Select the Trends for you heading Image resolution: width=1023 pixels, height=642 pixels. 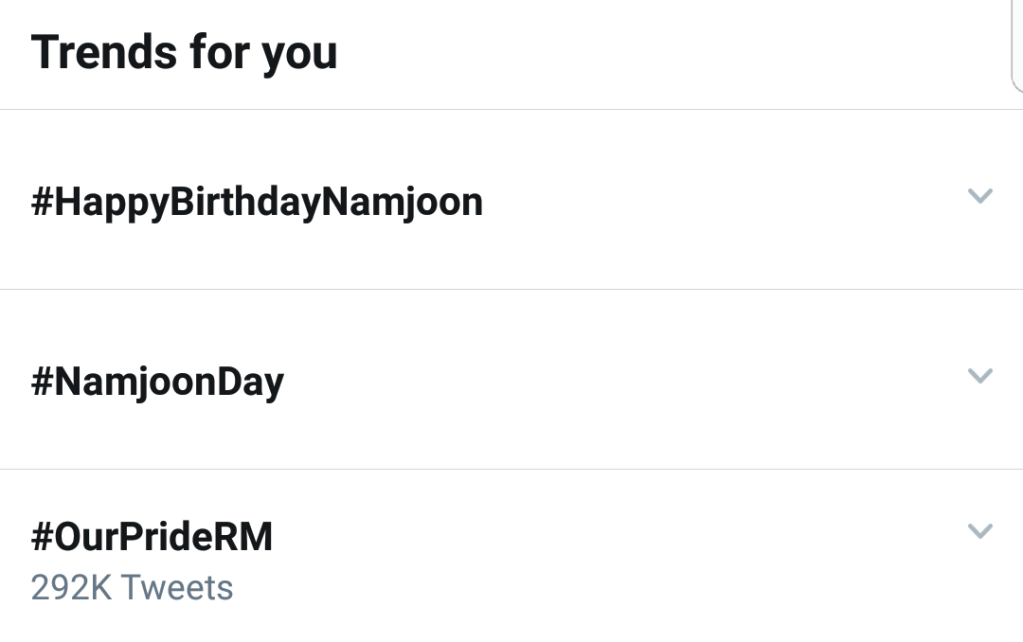(x=184, y=53)
